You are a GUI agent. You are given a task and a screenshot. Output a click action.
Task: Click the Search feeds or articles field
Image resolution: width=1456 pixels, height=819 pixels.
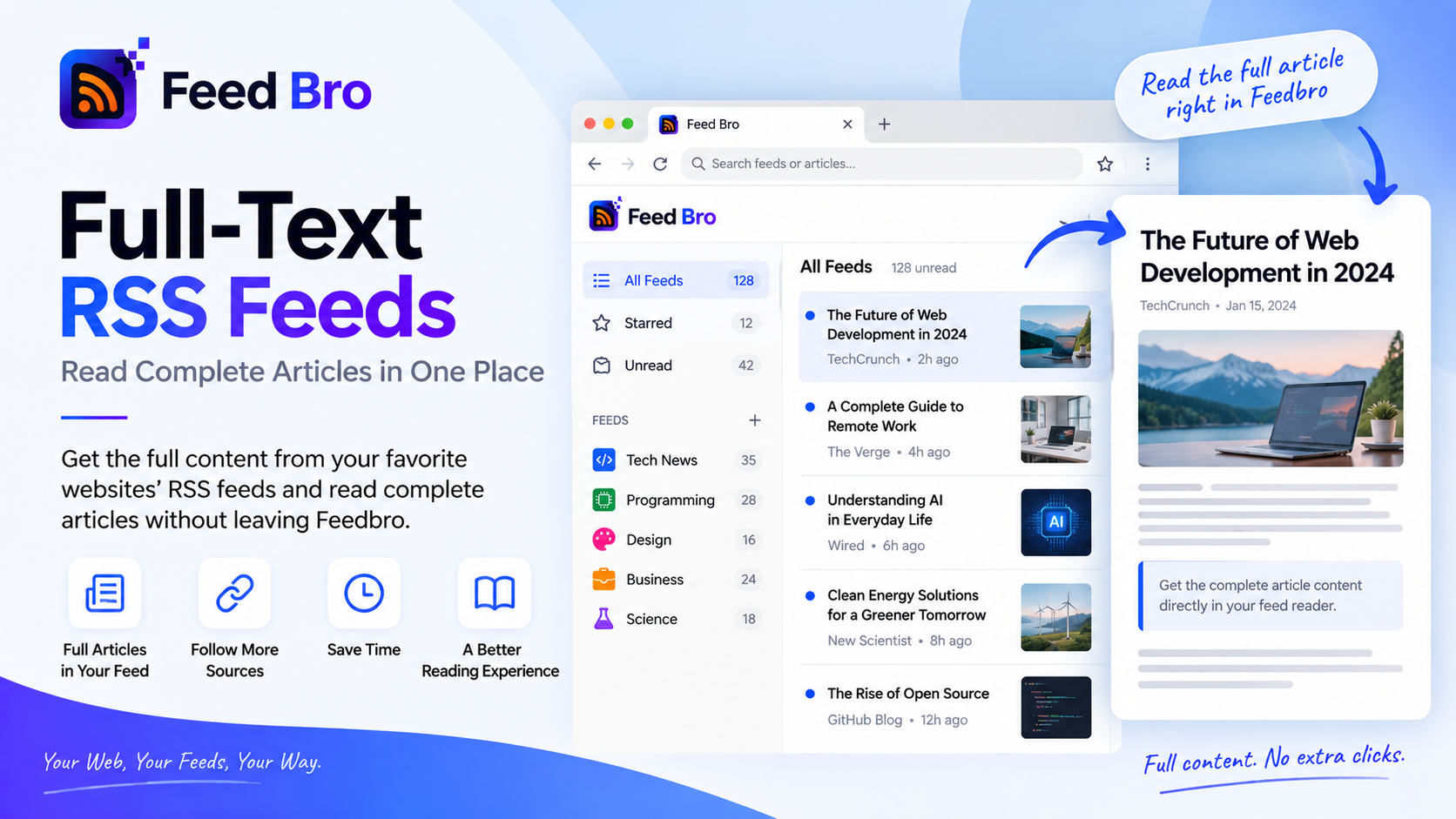pyautogui.click(x=881, y=164)
